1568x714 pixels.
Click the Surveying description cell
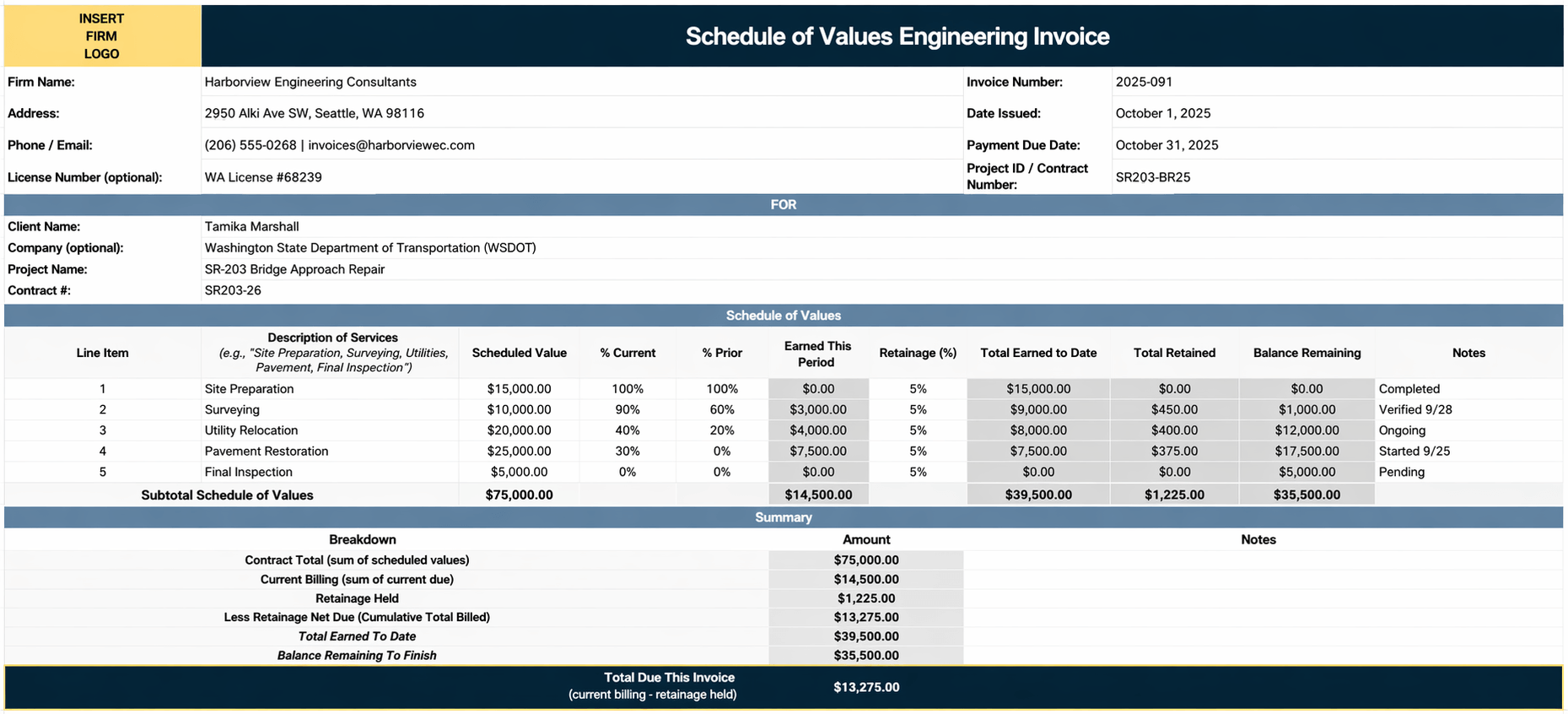[x=330, y=409]
